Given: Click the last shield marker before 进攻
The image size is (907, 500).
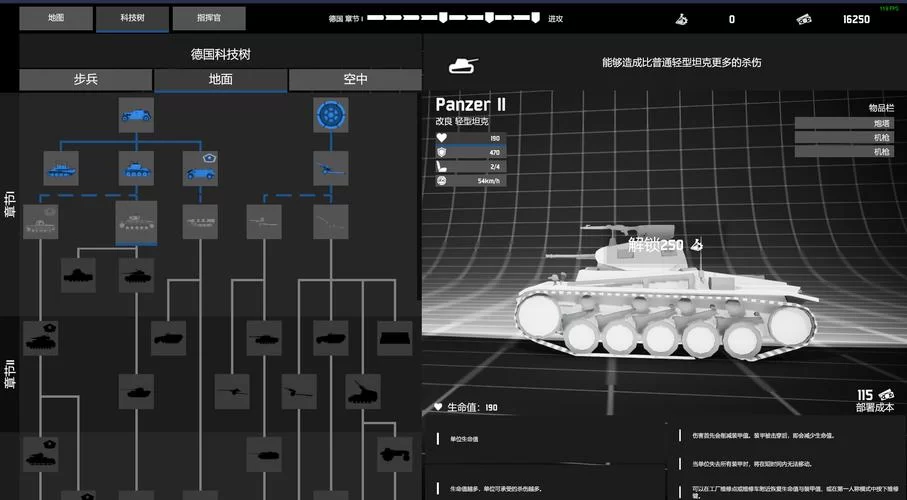Looking at the screenshot, I should 535,18.
